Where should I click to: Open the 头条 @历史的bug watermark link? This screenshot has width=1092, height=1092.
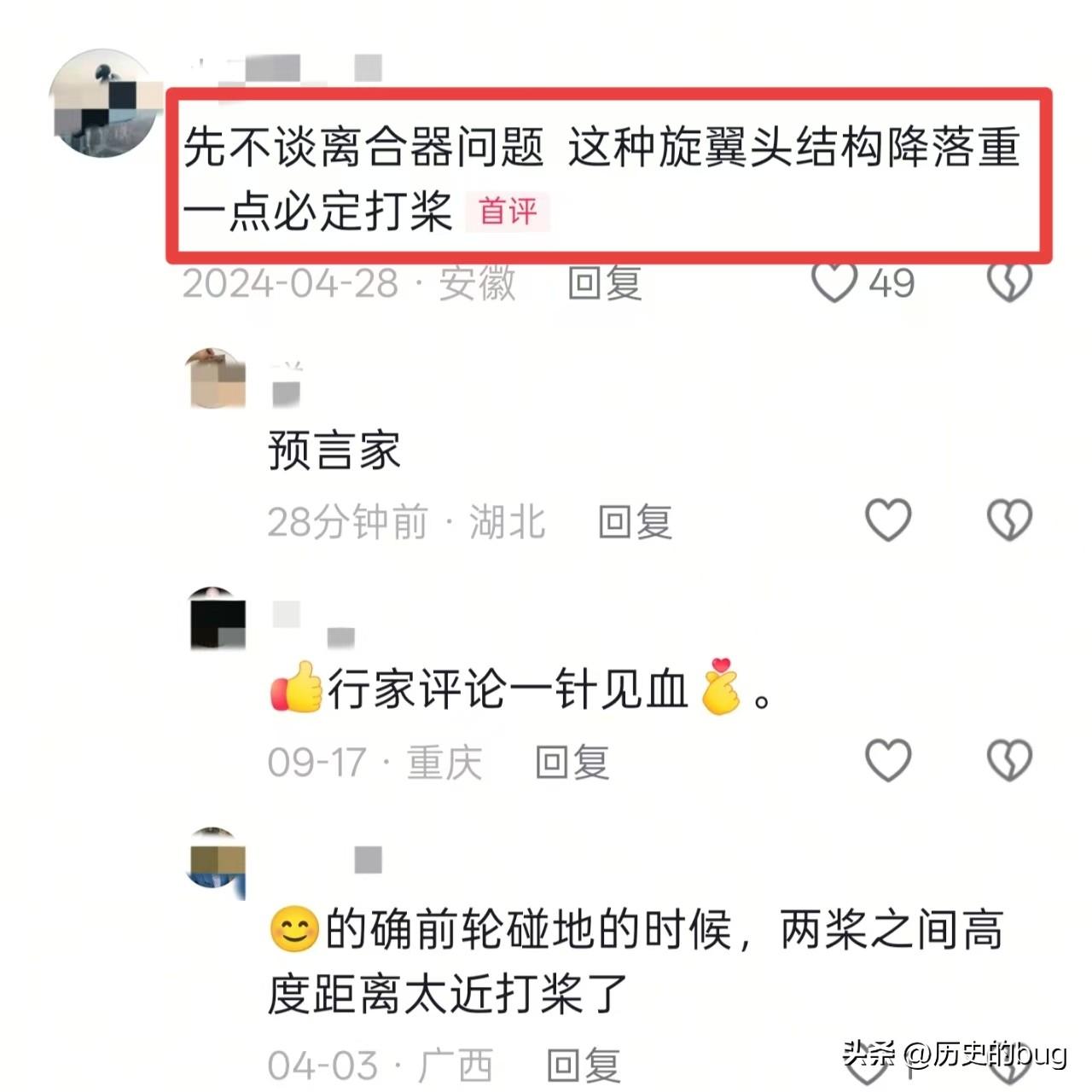955,1054
